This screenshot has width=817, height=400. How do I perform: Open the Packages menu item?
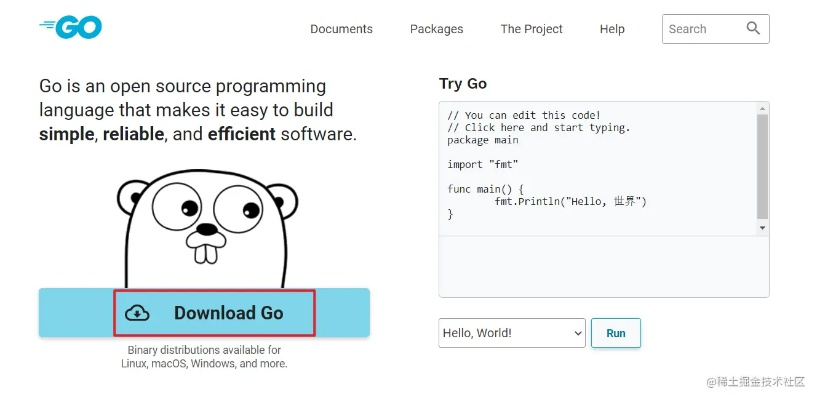point(437,29)
